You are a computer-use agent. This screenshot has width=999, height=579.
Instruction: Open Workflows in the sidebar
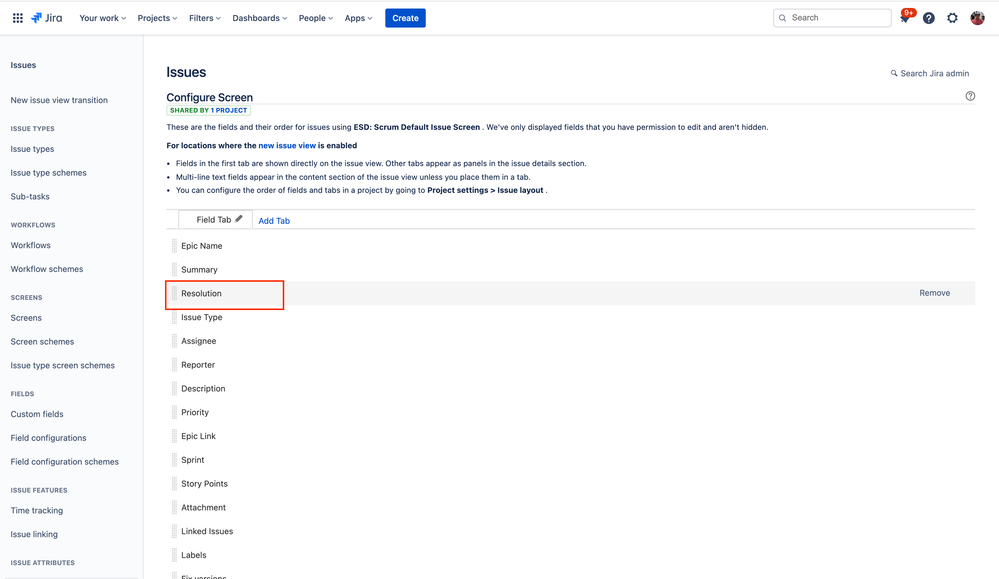tap(31, 245)
